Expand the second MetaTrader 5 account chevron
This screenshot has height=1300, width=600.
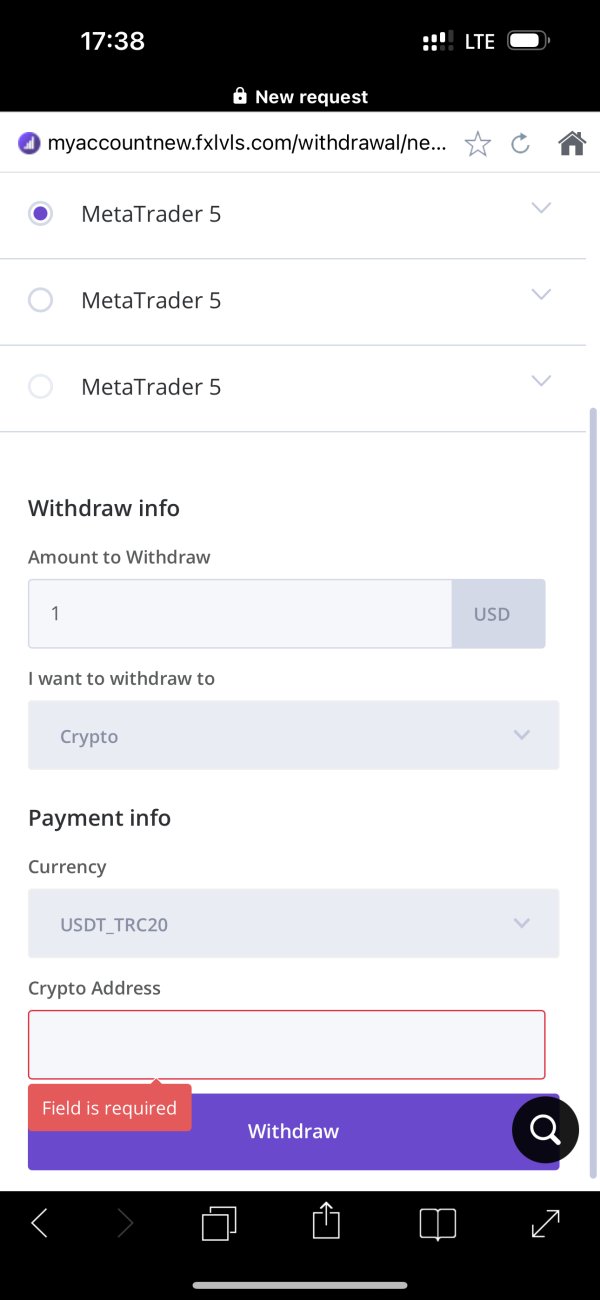(x=541, y=294)
